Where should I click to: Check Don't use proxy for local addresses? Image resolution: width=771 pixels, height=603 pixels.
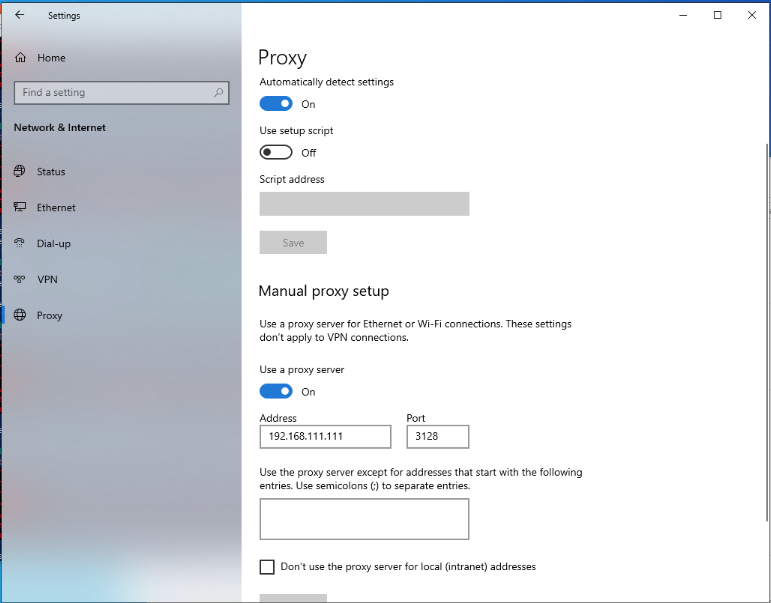tap(267, 567)
